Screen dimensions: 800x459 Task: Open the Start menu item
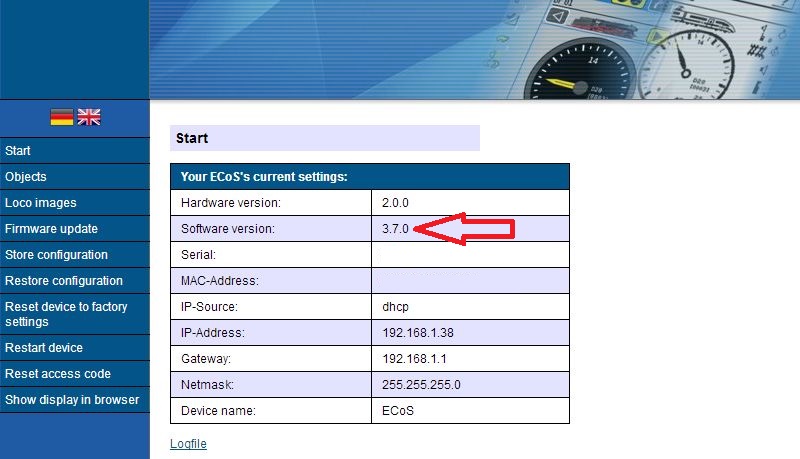pyautogui.click(x=18, y=151)
